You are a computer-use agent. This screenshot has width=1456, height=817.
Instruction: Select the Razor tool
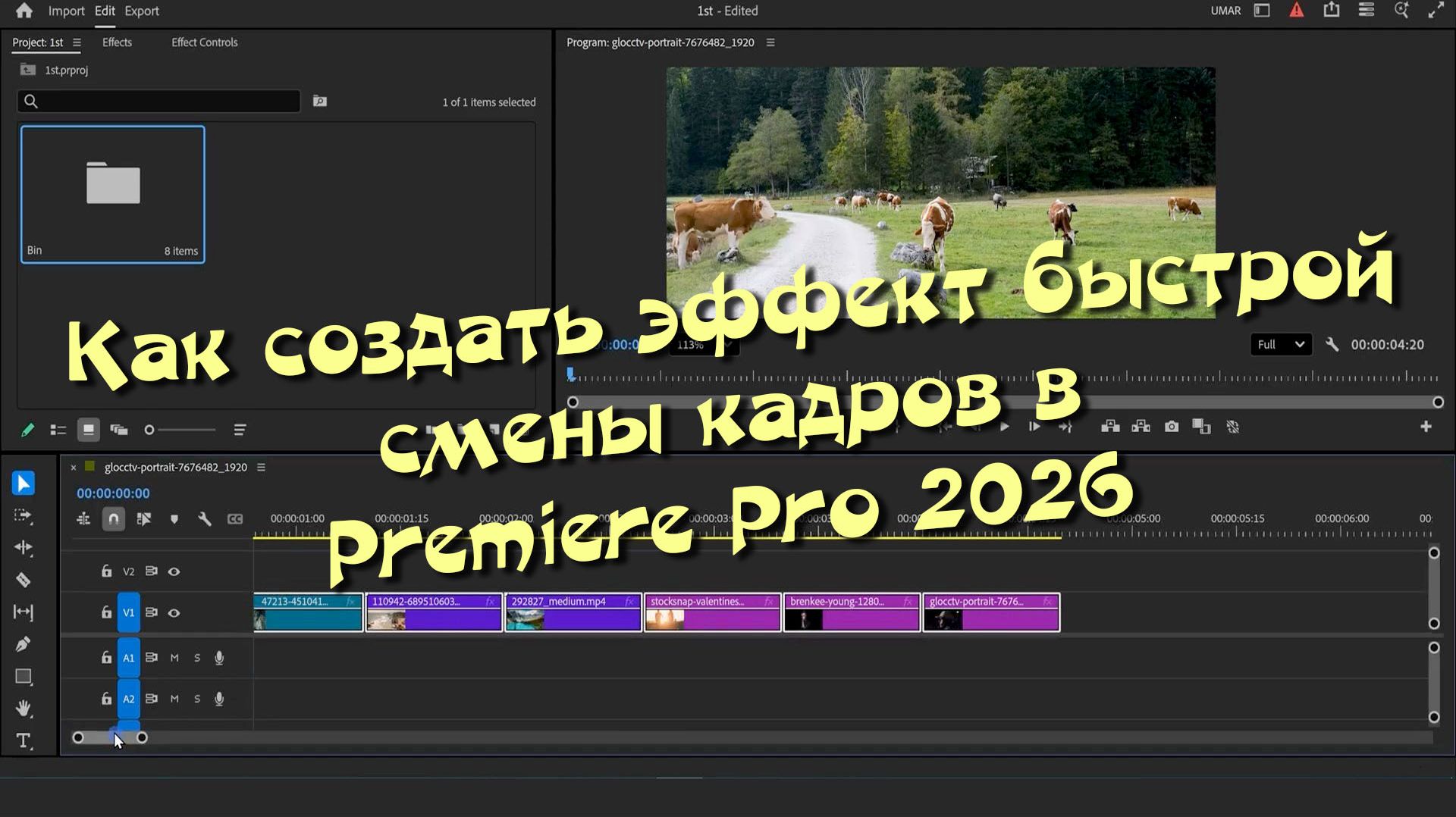point(24,581)
